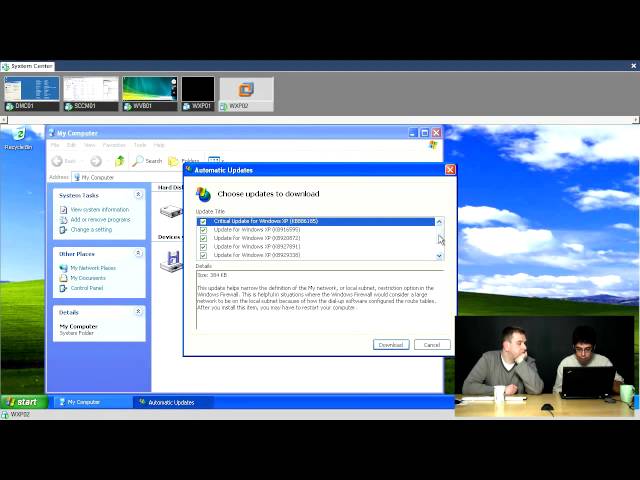Open the WVB01 machine thumbnail
The width and height of the screenshot is (640, 480).
coord(150,93)
